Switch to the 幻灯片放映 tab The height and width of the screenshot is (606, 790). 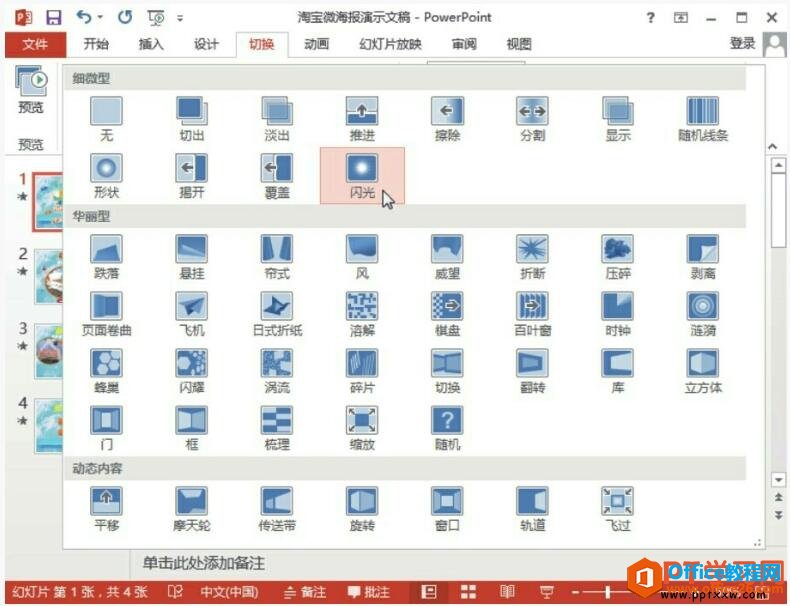[x=390, y=44]
